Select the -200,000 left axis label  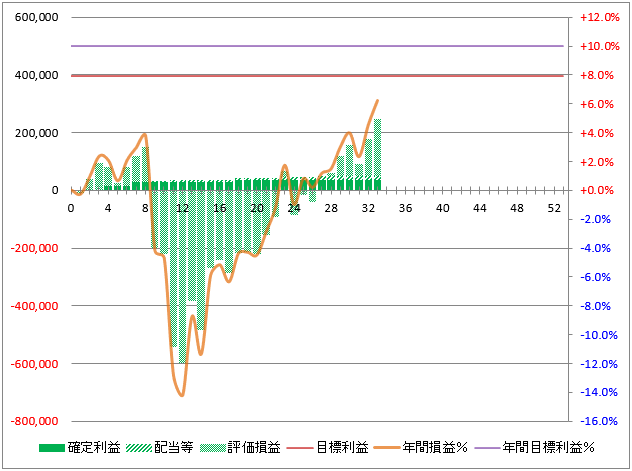(x=35, y=248)
